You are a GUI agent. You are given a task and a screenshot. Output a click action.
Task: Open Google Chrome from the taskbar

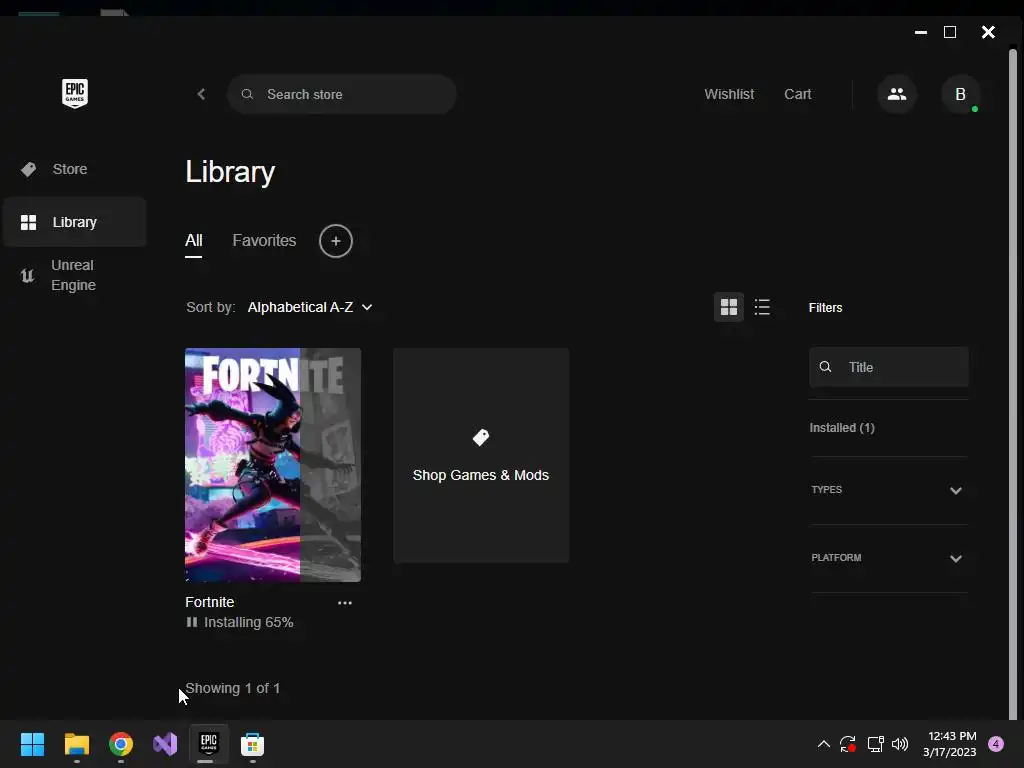(x=121, y=744)
